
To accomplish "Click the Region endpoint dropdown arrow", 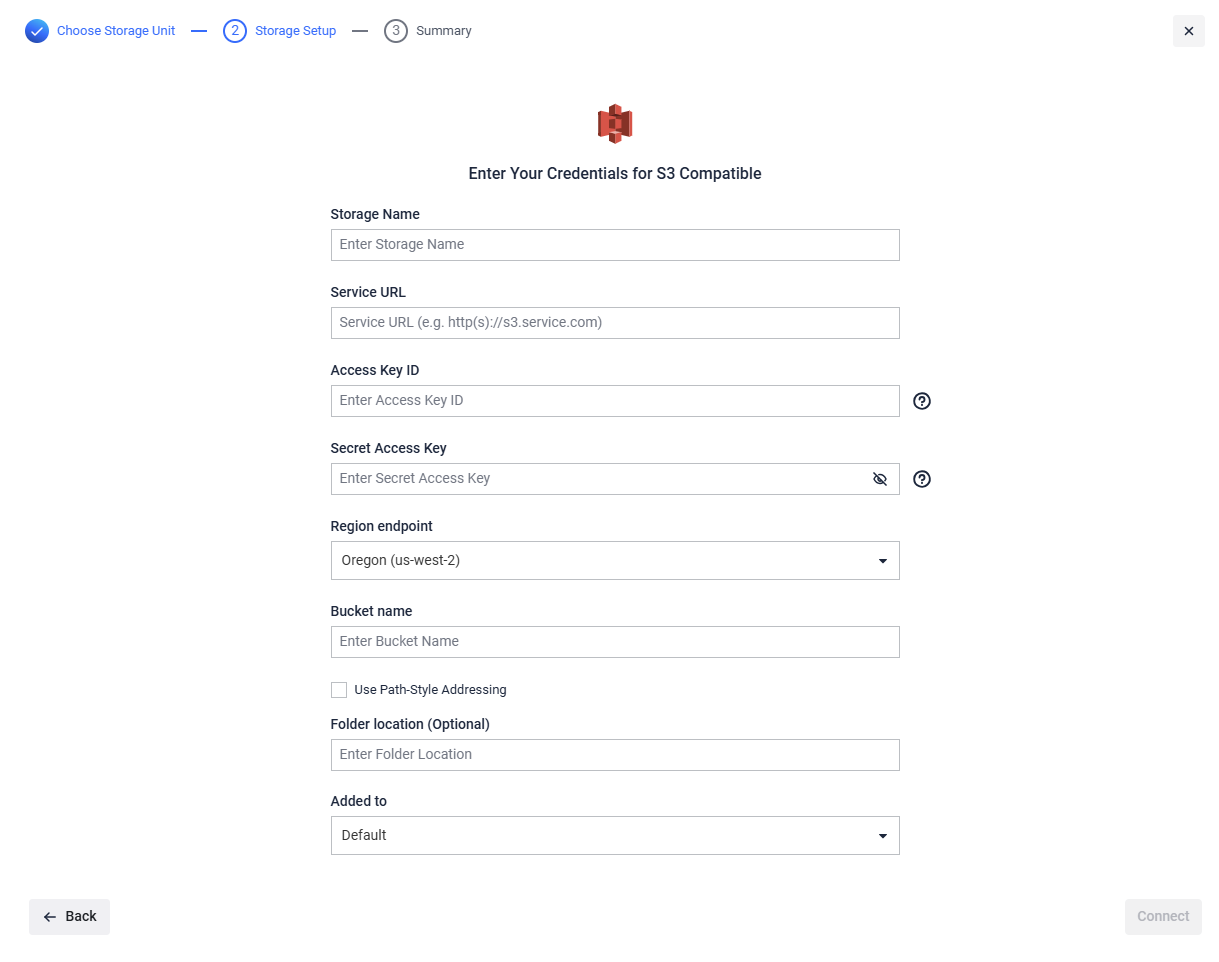I will (883, 561).
